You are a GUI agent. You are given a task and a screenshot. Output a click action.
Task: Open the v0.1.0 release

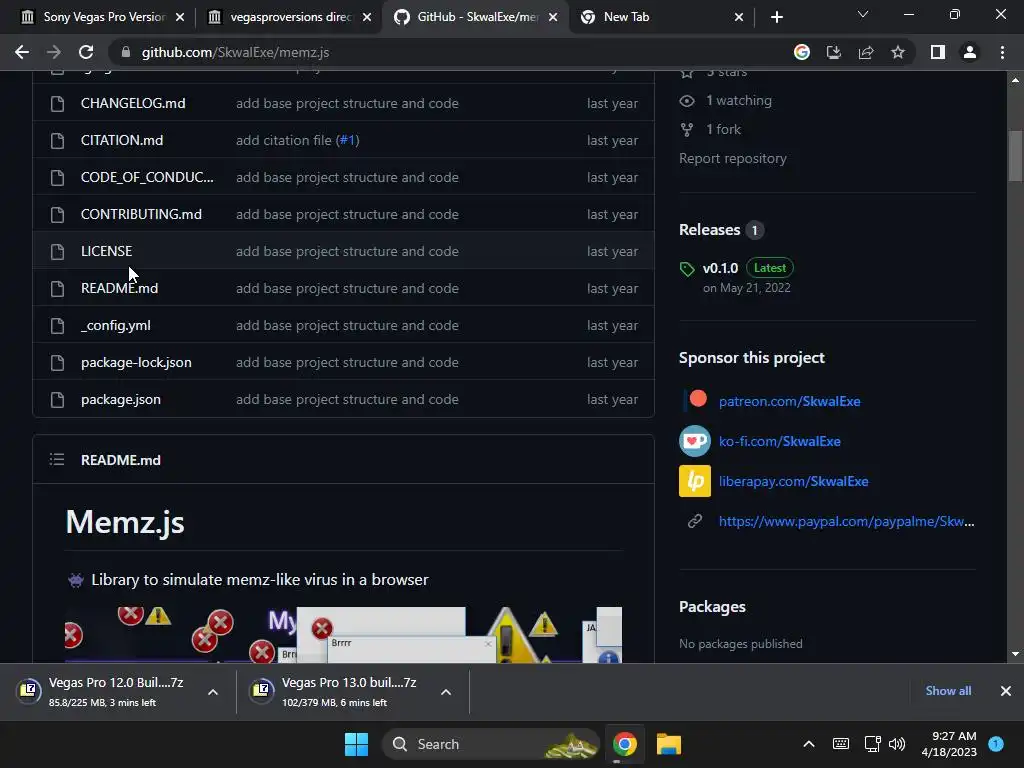(x=720, y=268)
